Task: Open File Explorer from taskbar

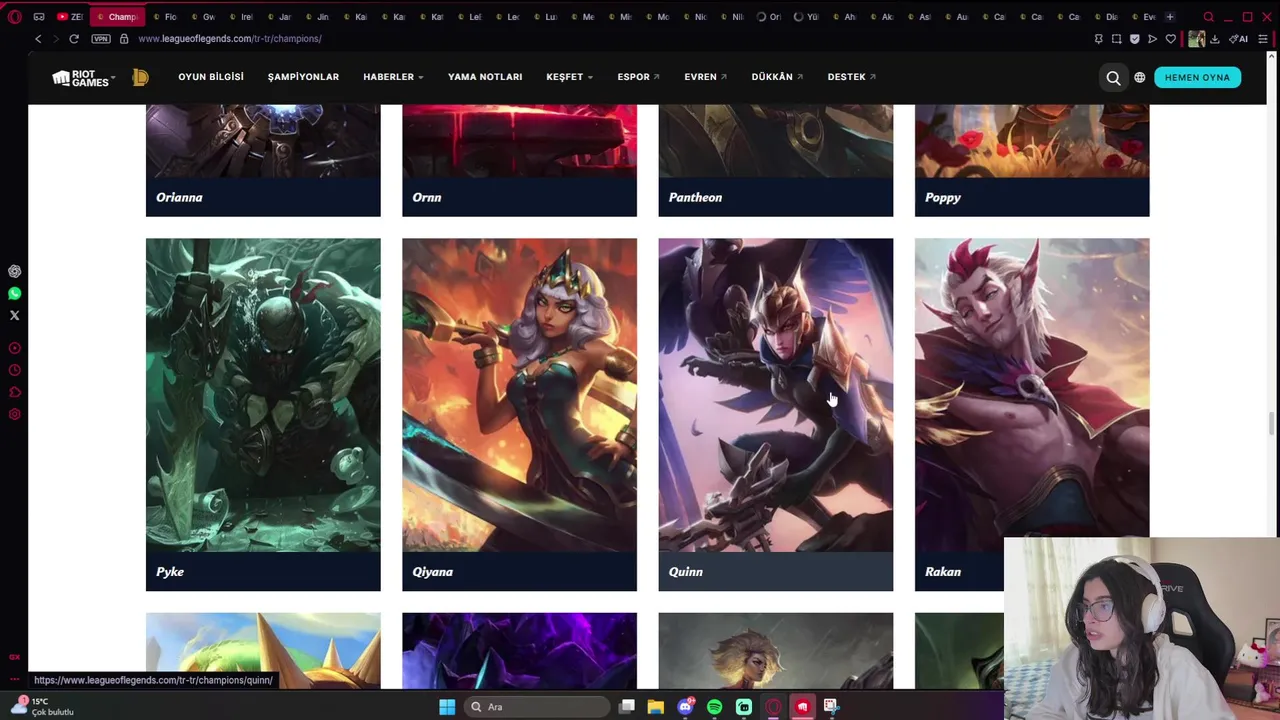Action: (656, 707)
